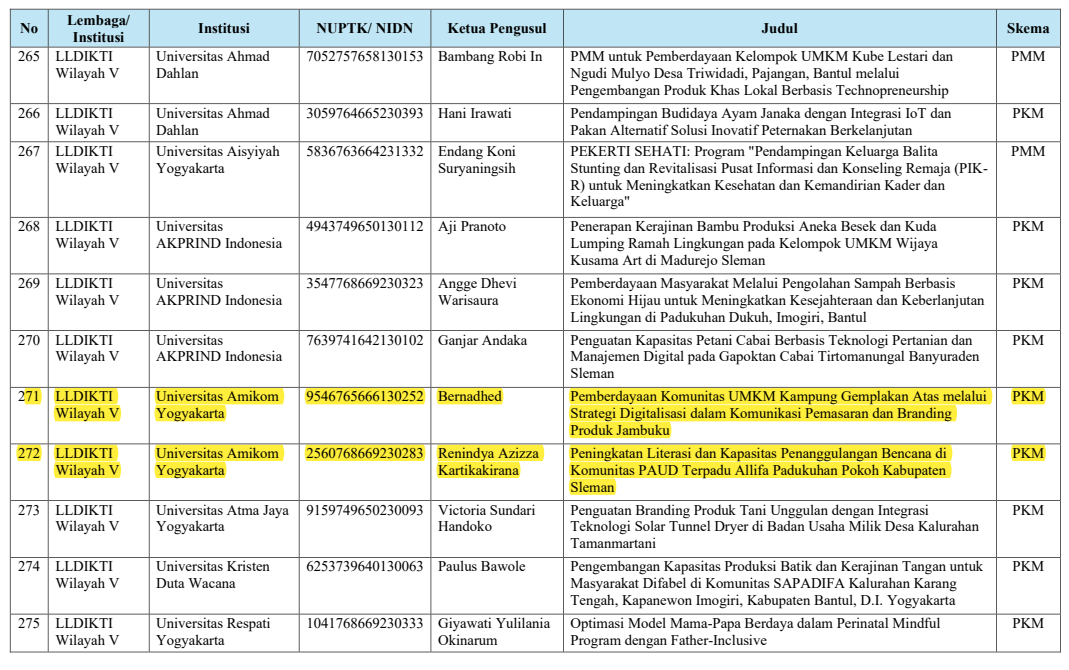Click the highlighted row number 272
Image resolution: width=1069 pixels, height=670 pixels.
[x=29, y=454]
